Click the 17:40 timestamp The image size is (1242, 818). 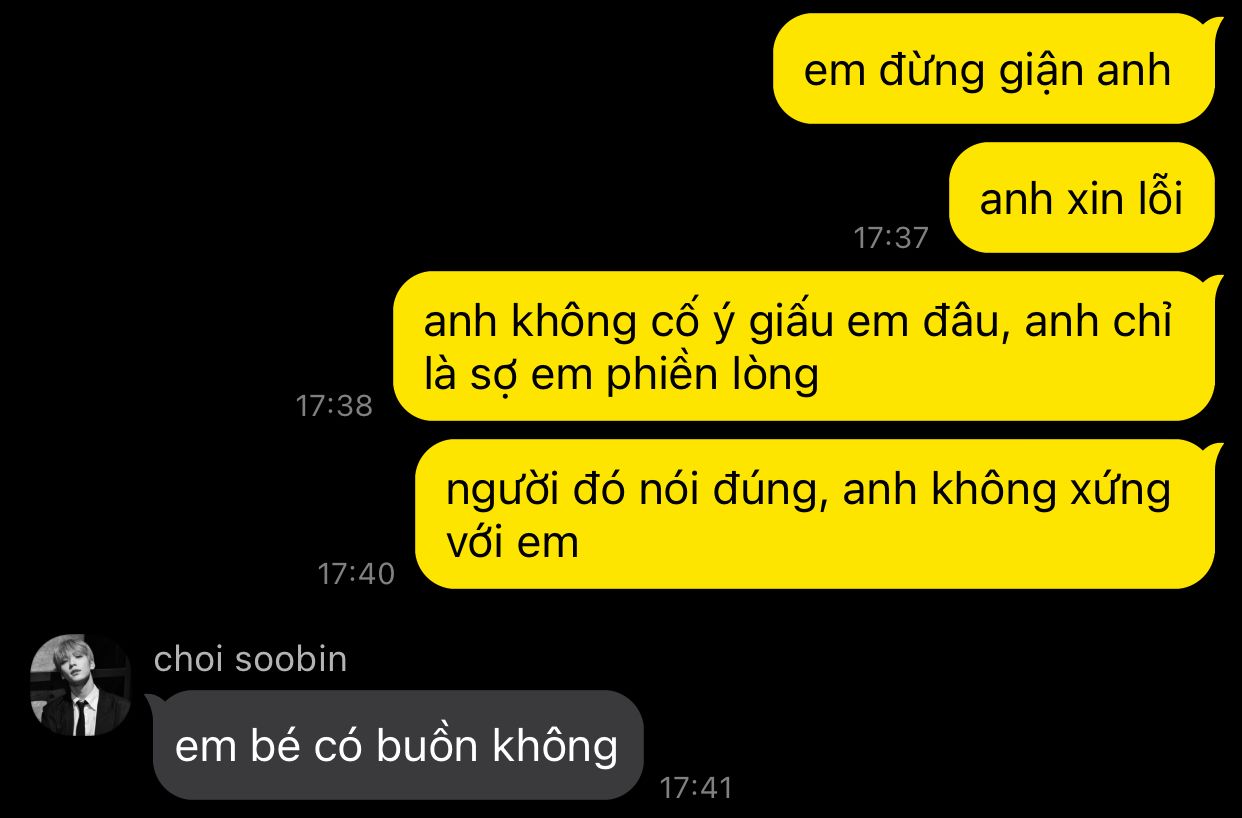coord(356,574)
